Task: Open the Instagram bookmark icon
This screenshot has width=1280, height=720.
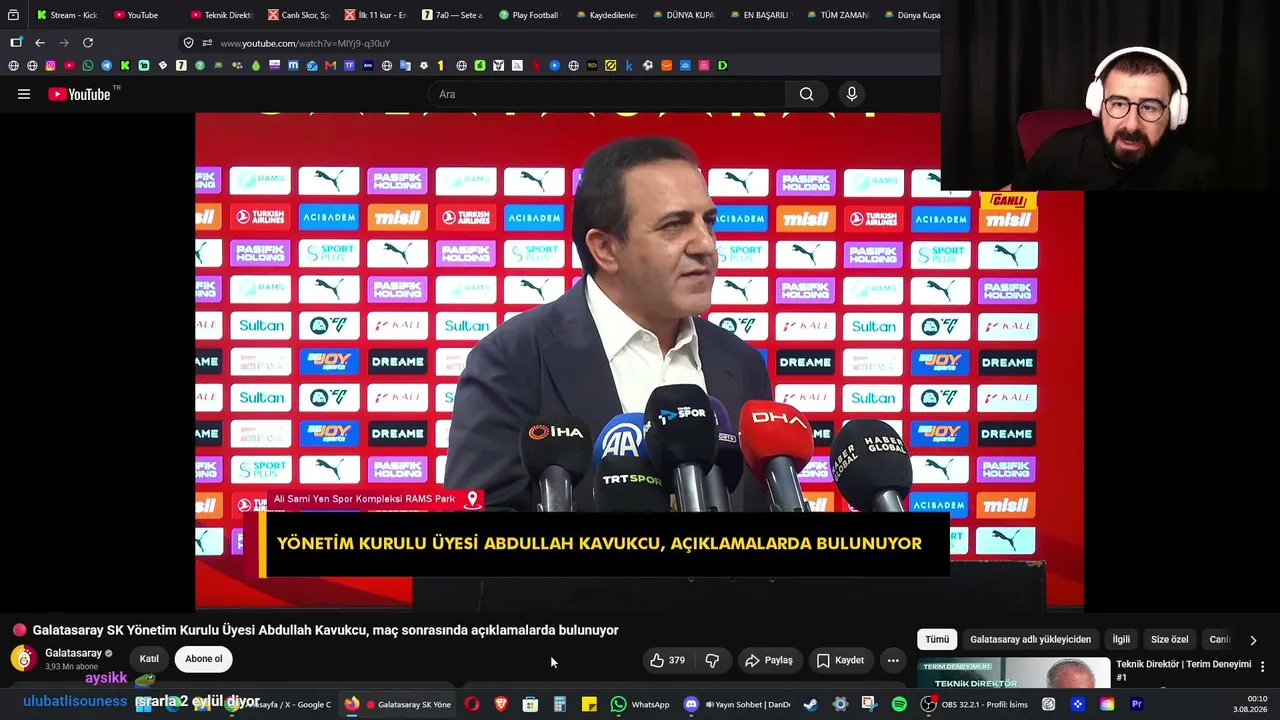Action: (51, 66)
